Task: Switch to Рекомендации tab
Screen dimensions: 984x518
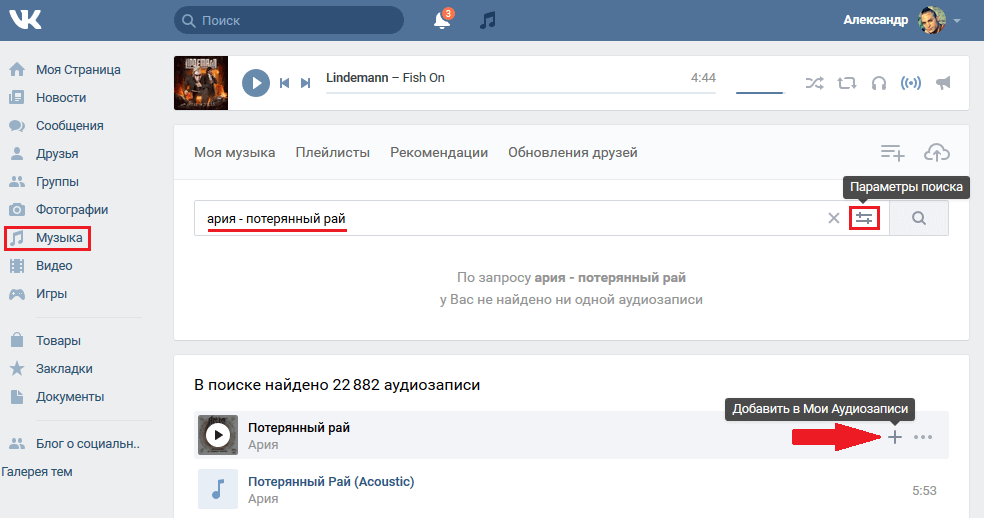Action: 439,153
